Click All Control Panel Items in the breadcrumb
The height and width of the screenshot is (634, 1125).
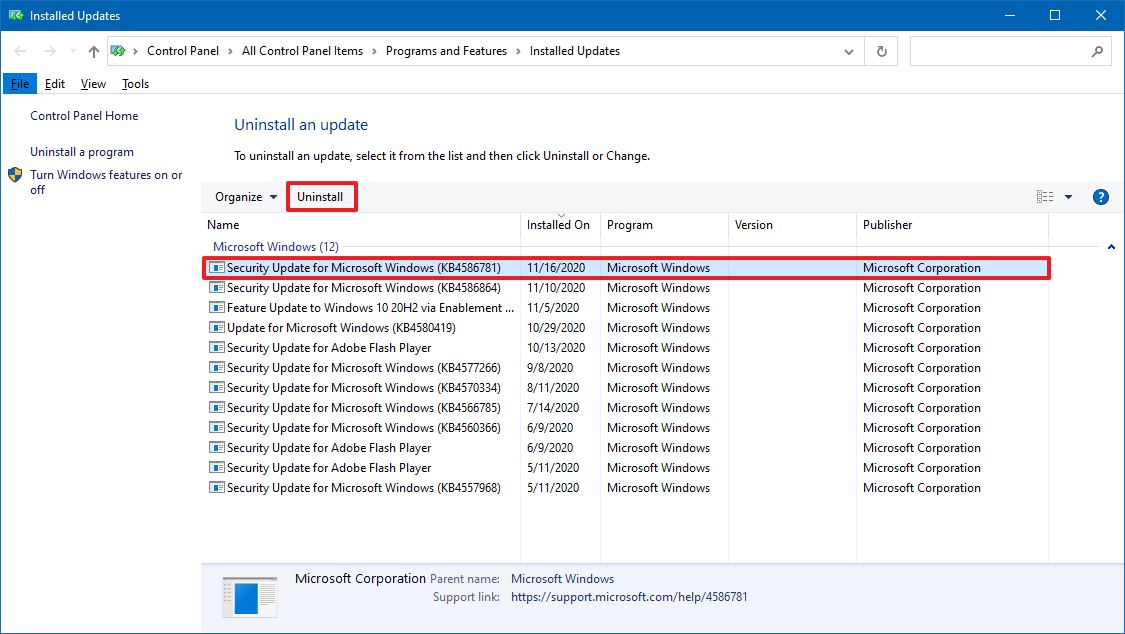[x=302, y=51]
